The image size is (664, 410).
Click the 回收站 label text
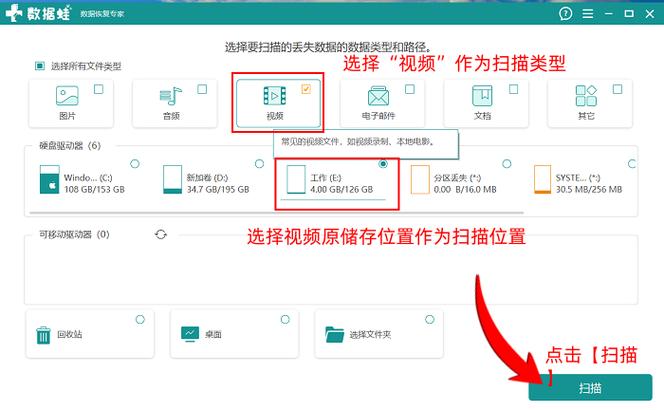[x=70, y=335]
